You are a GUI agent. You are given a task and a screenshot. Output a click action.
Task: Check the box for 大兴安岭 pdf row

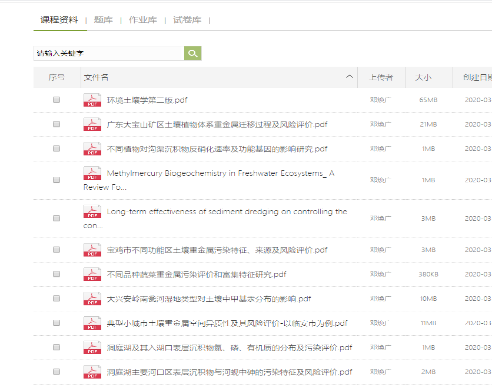click(56, 298)
